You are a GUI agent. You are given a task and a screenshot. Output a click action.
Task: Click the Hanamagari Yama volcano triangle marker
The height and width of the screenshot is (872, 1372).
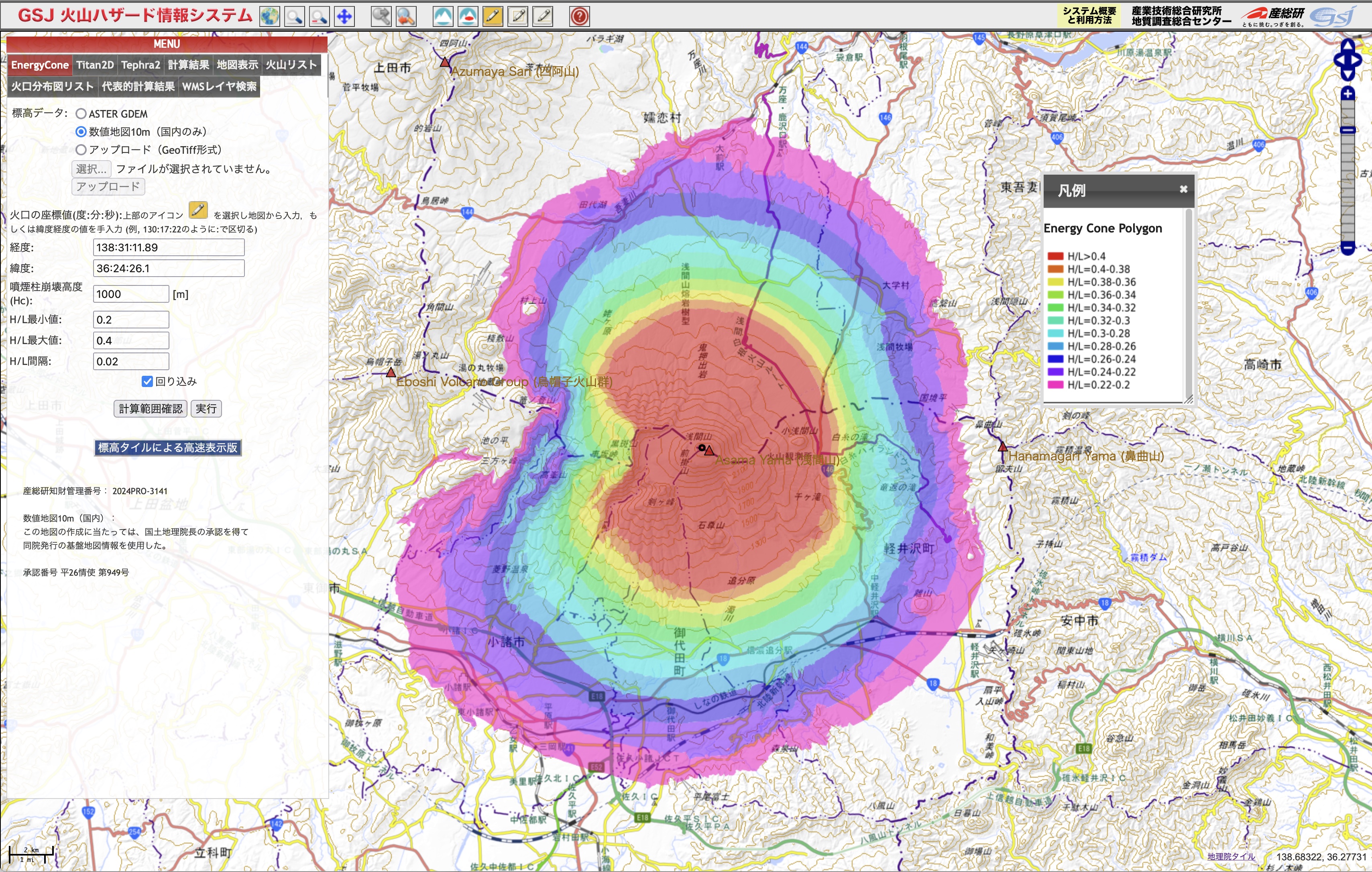[x=1003, y=446]
